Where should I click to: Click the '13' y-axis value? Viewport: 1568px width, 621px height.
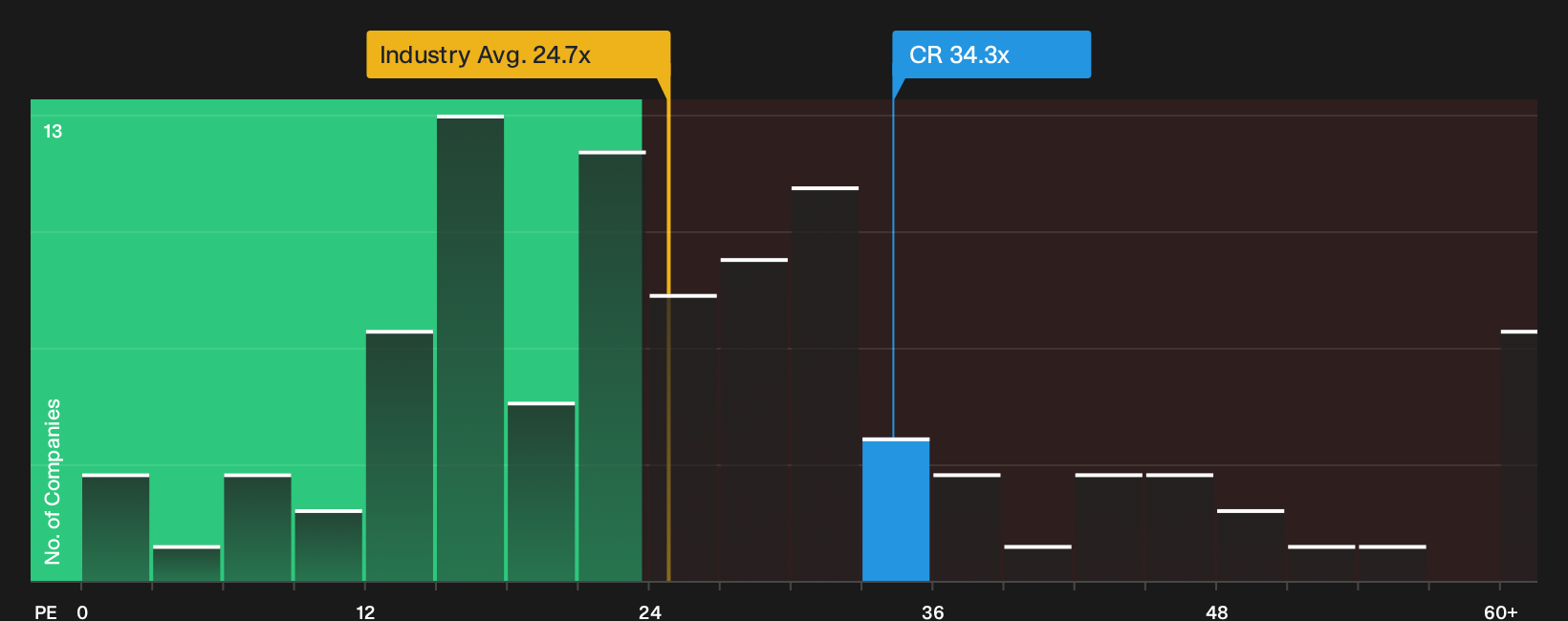pos(53,132)
